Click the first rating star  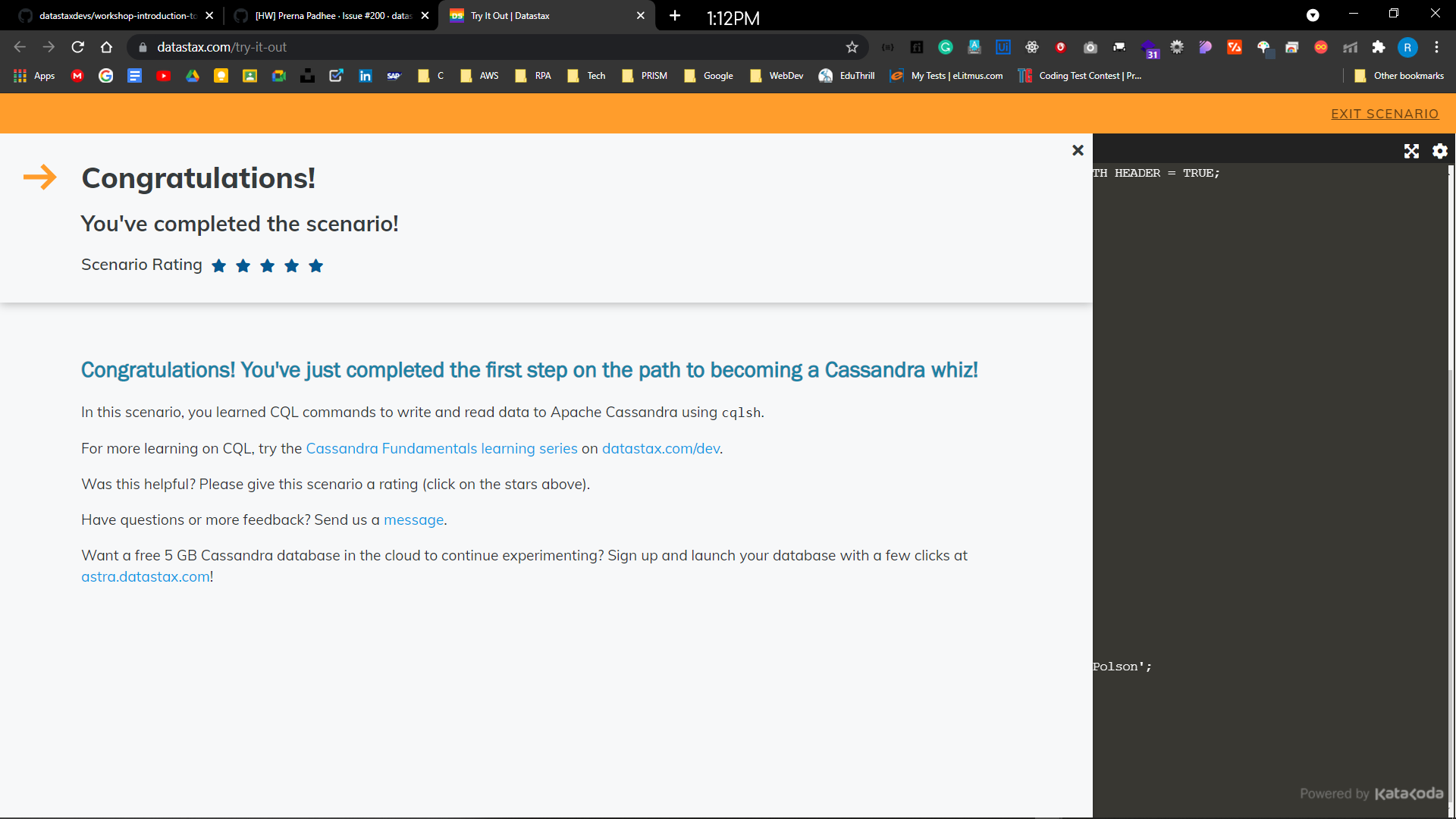[219, 265]
